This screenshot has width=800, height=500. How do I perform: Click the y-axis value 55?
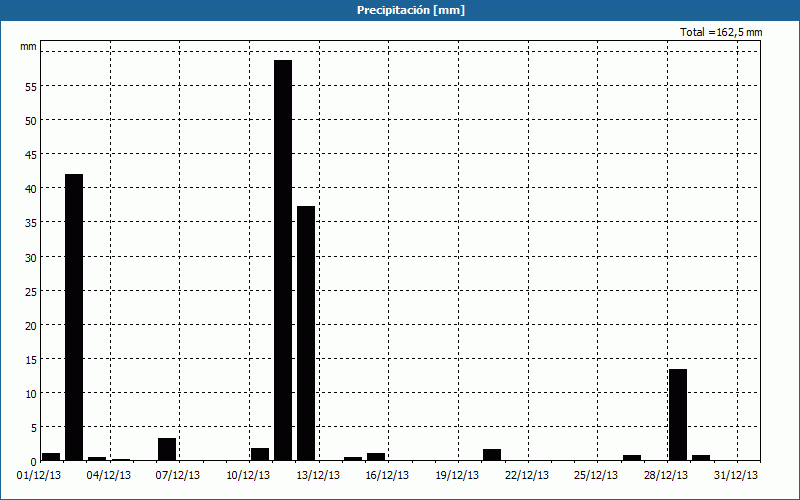point(31,87)
